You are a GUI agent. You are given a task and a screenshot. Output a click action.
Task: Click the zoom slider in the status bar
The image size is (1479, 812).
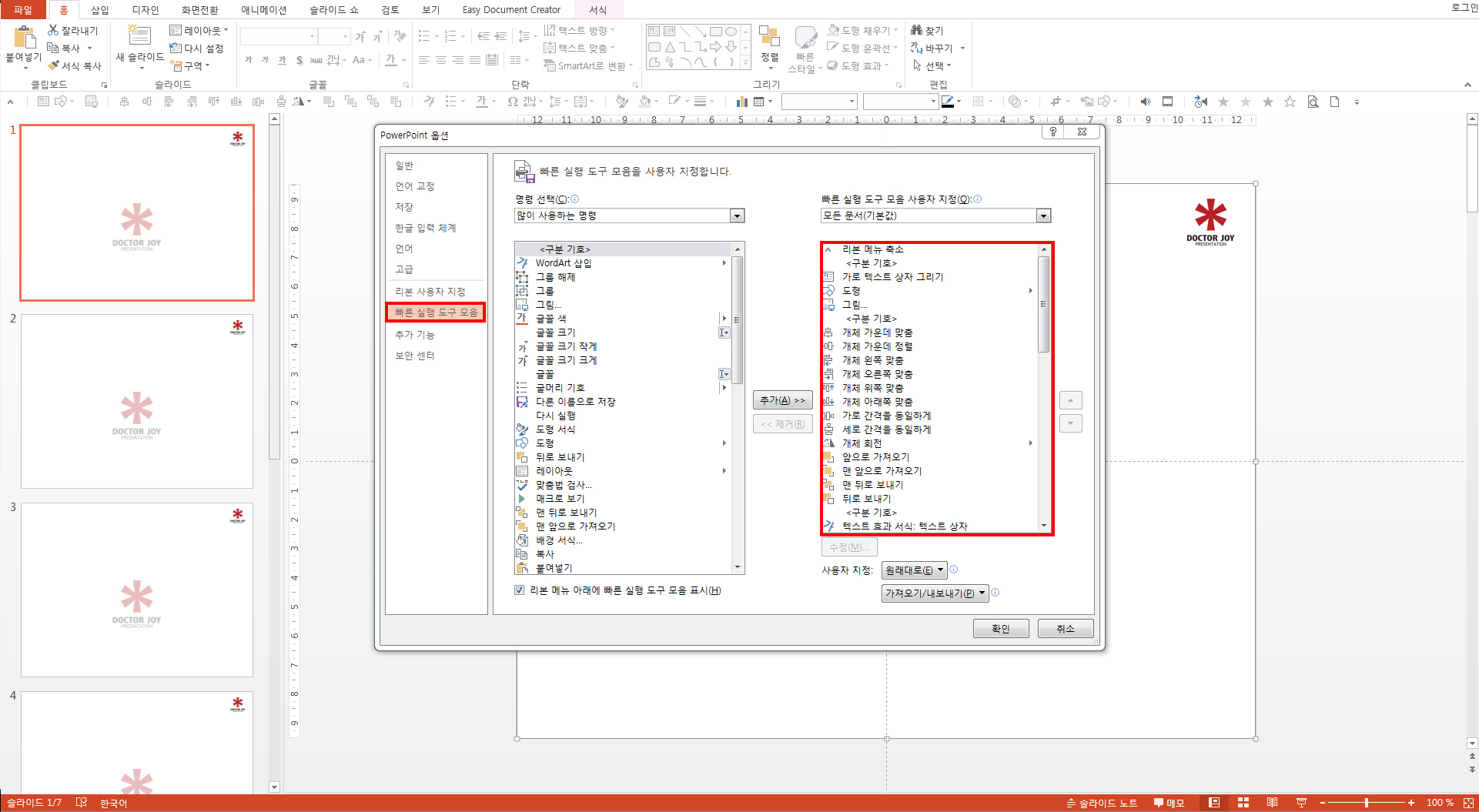tap(1367, 803)
